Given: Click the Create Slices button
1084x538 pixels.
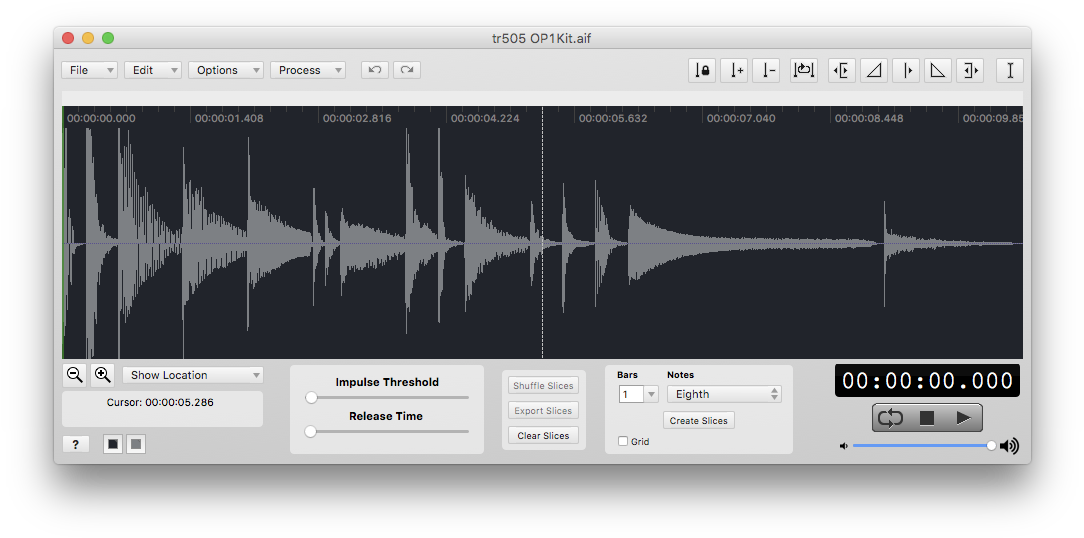Looking at the screenshot, I should 698,421.
